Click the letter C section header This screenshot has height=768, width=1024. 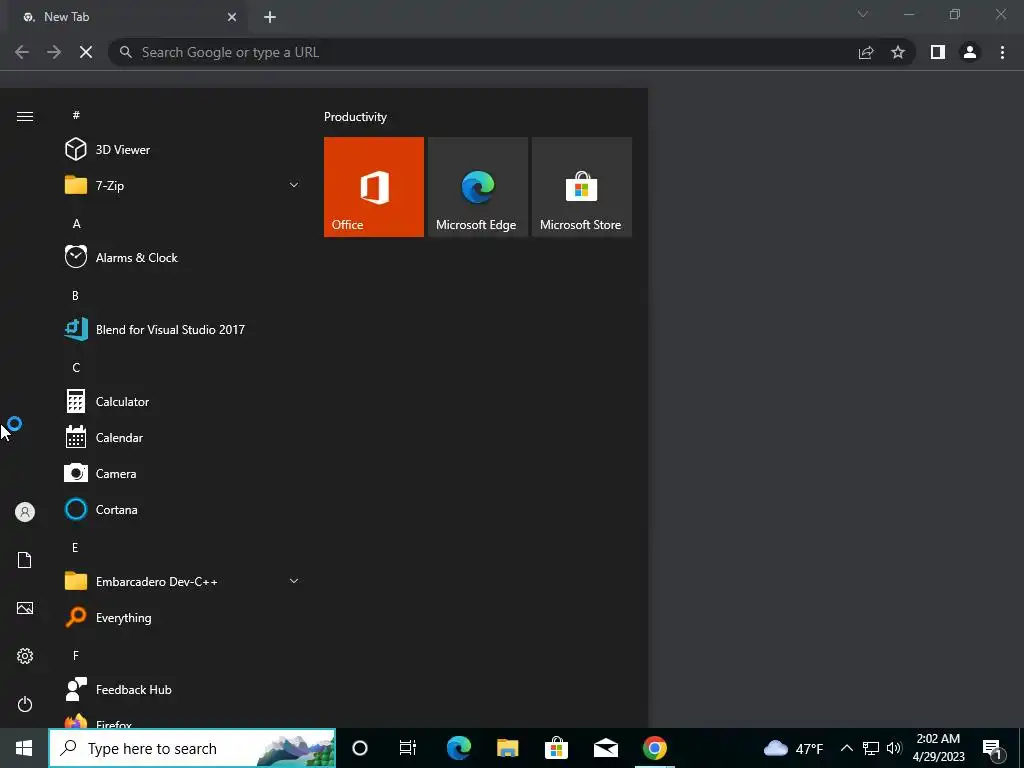76,368
